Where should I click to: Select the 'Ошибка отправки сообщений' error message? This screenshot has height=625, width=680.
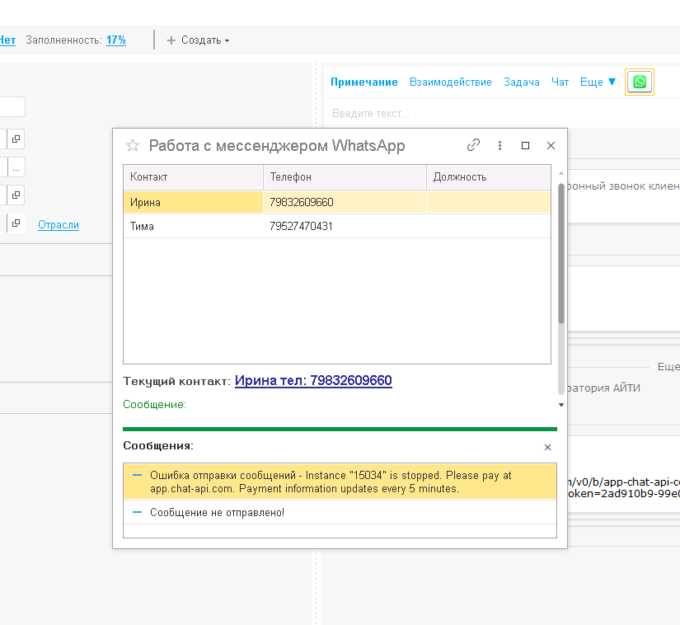[340, 481]
